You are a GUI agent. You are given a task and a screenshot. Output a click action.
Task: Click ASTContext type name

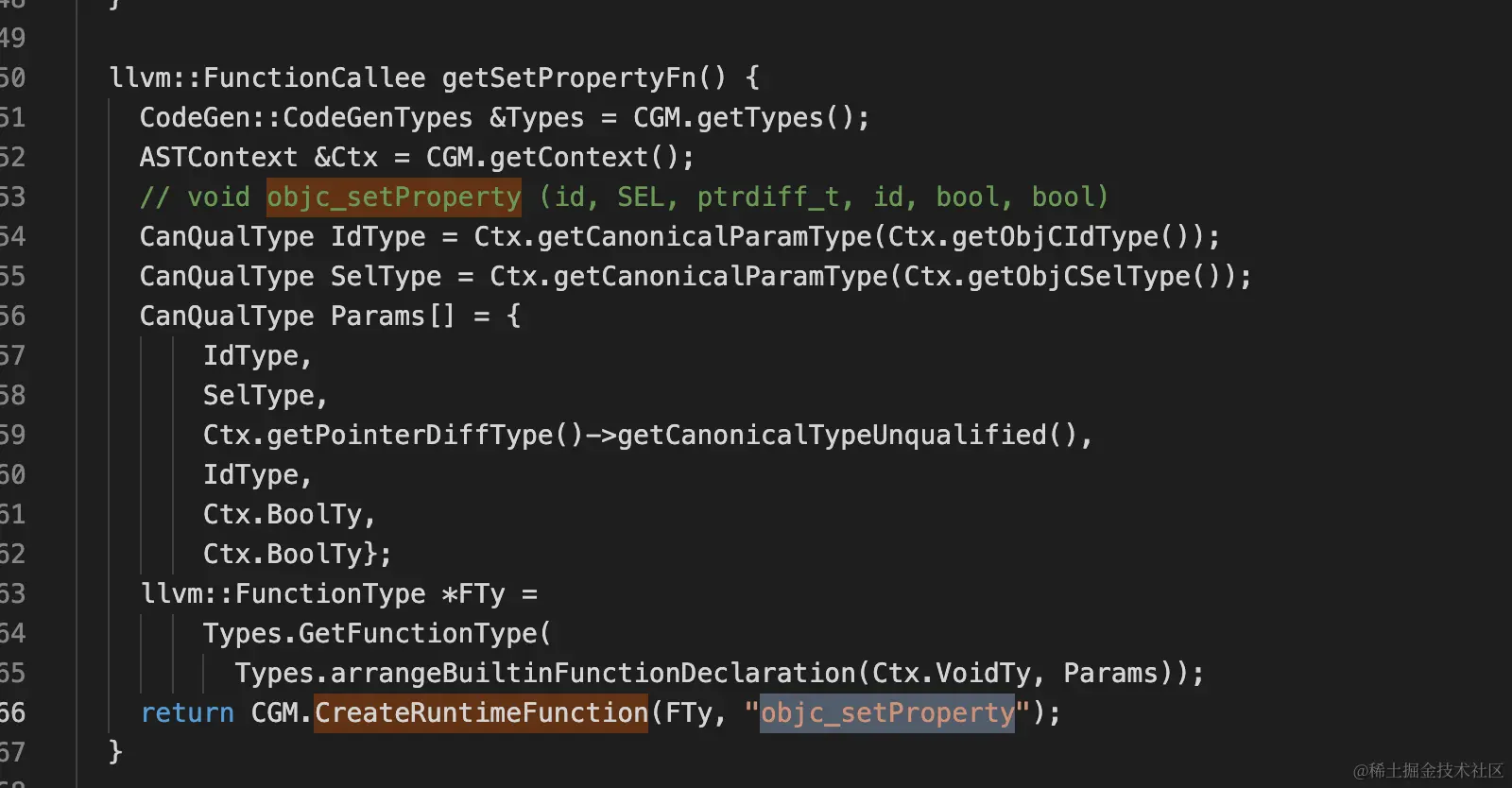coord(218,157)
